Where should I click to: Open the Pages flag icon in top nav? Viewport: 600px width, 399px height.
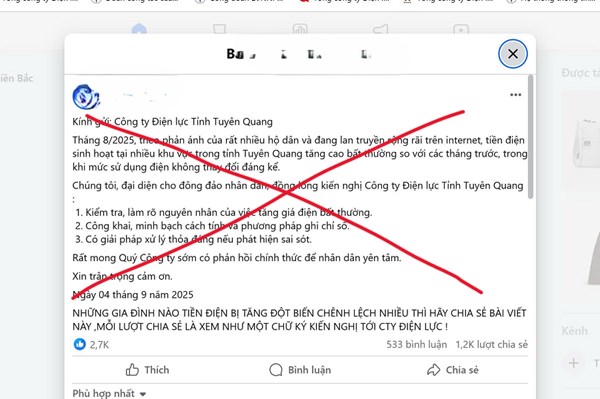tap(220, 29)
